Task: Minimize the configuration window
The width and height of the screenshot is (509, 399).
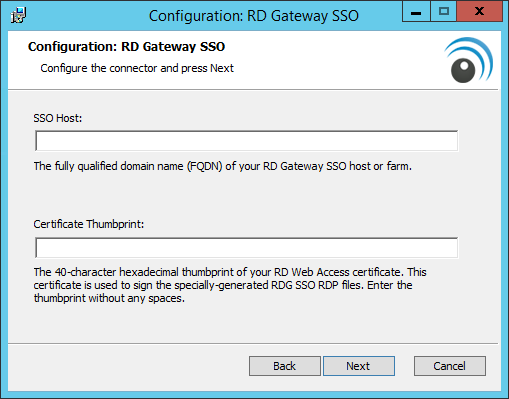Action: (416, 12)
